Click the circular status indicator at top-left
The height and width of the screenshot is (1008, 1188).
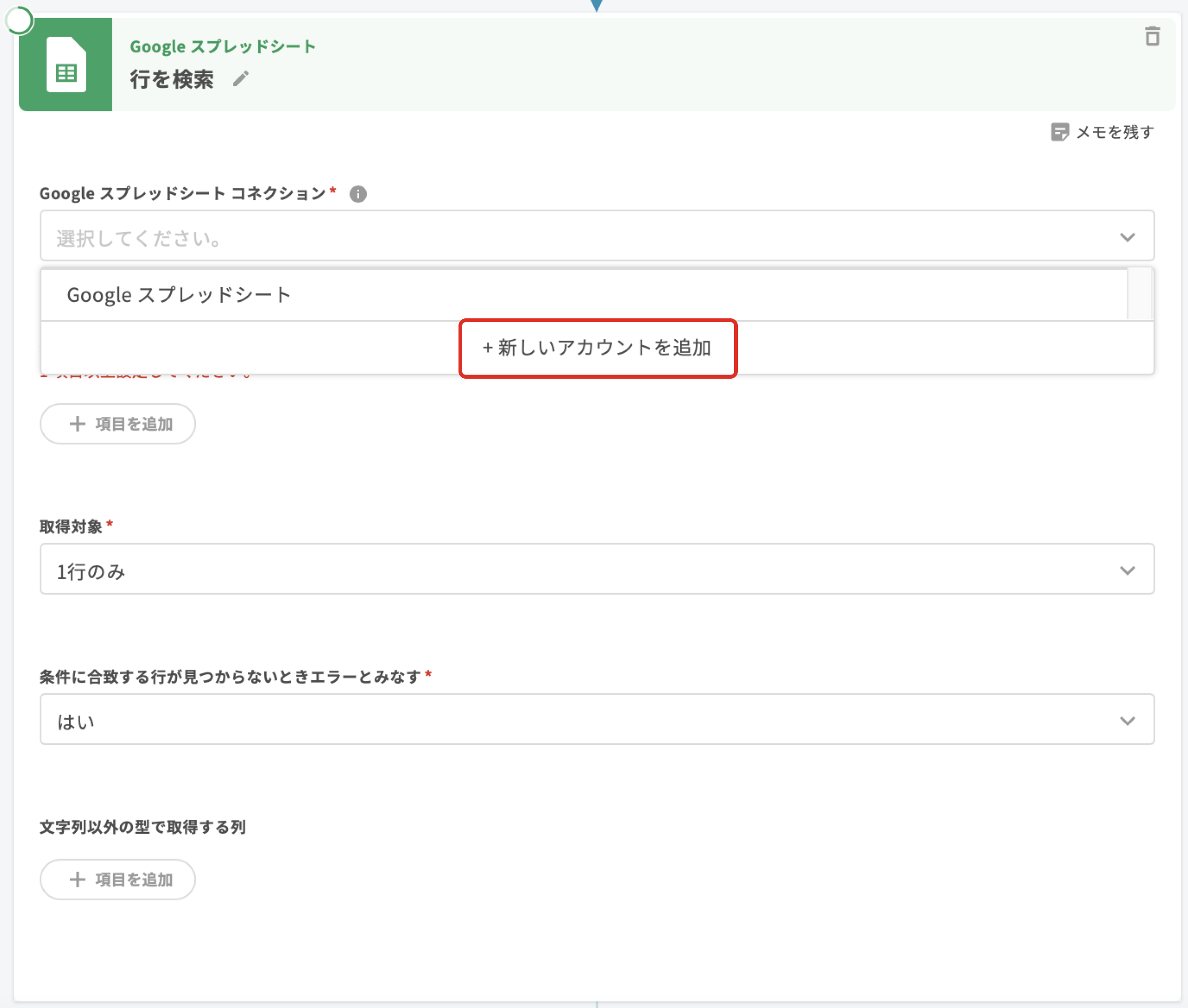[19, 21]
